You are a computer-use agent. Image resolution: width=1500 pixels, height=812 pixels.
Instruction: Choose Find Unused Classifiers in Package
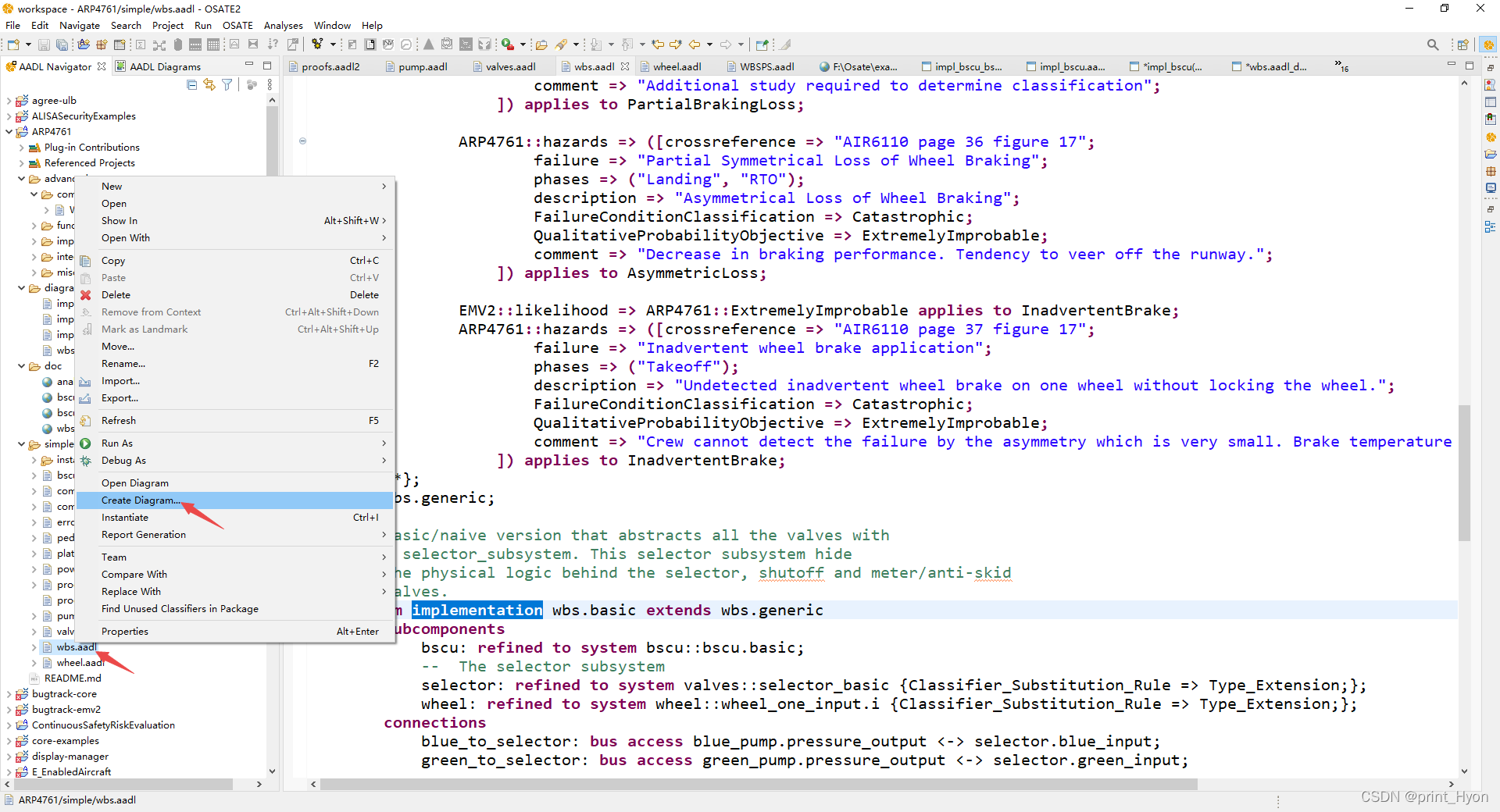coord(234,609)
